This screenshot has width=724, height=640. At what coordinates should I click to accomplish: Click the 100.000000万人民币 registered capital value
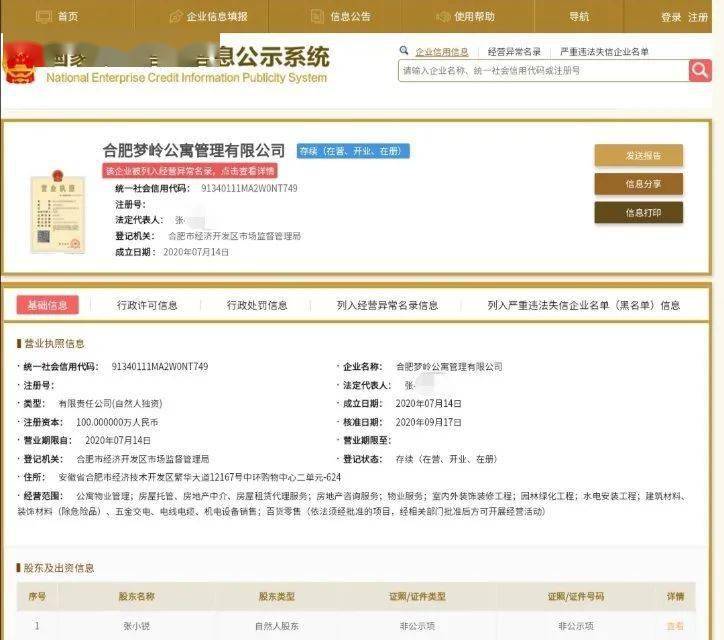pos(117,422)
